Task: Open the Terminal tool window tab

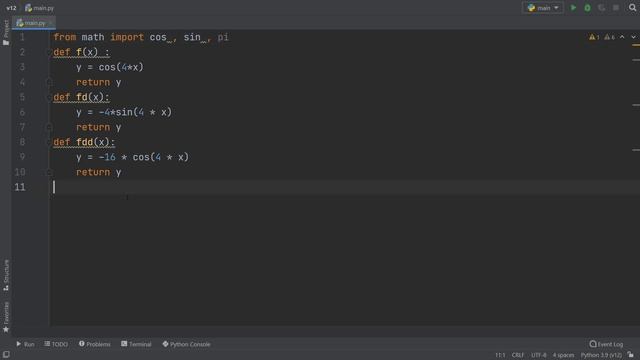Action: pos(136,344)
